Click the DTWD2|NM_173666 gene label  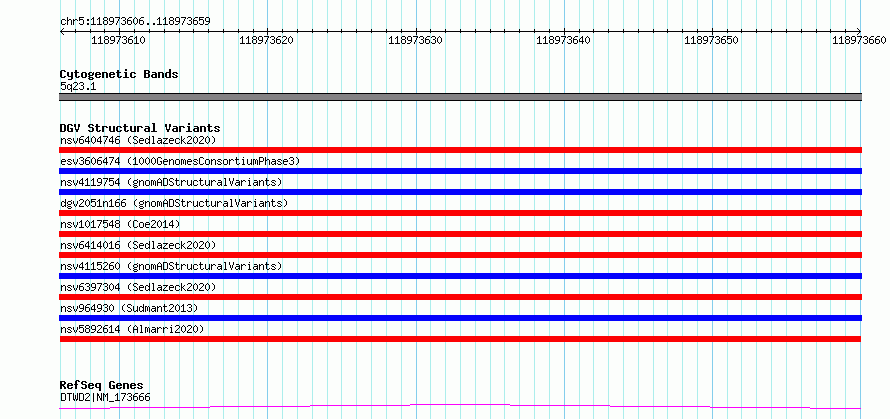[105, 397]
